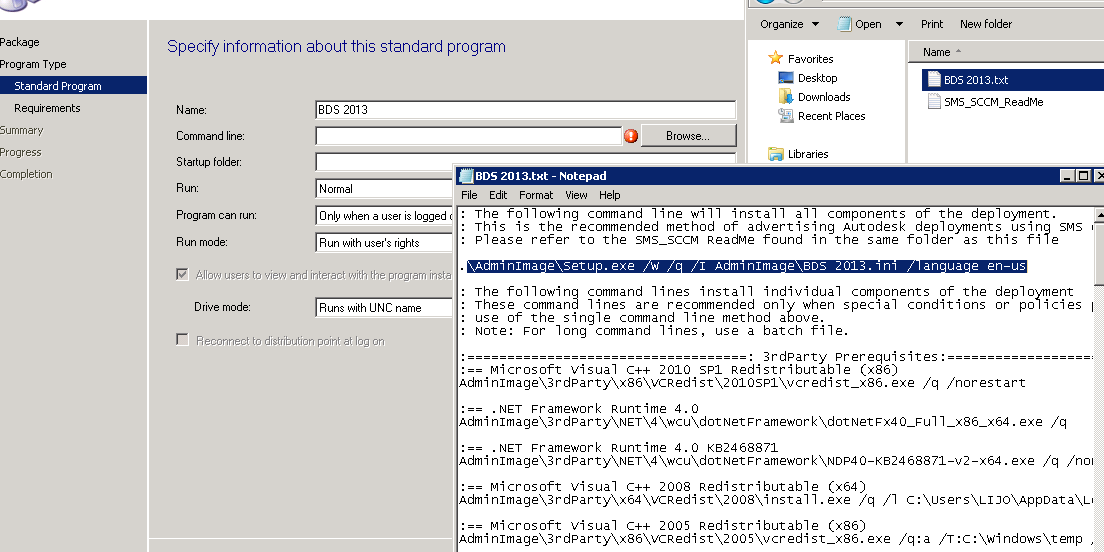1104x552 pixels.
Task: Click the Favorites star icon
Action: pyautogui.click(x=775, y=58)
